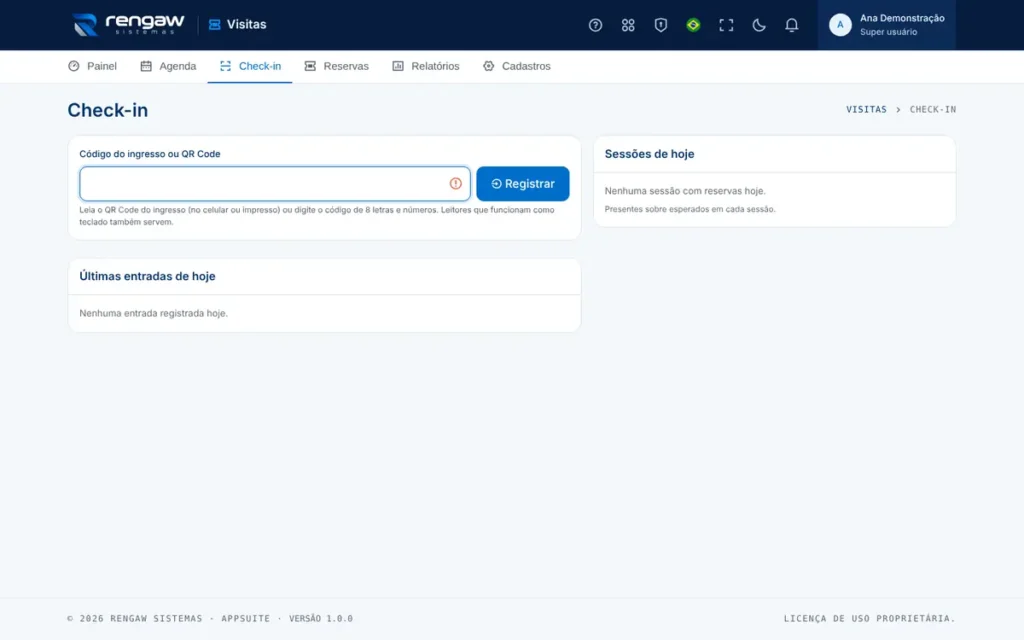Click the Últimas entradas de hoje heading

(x=147, y=276)
